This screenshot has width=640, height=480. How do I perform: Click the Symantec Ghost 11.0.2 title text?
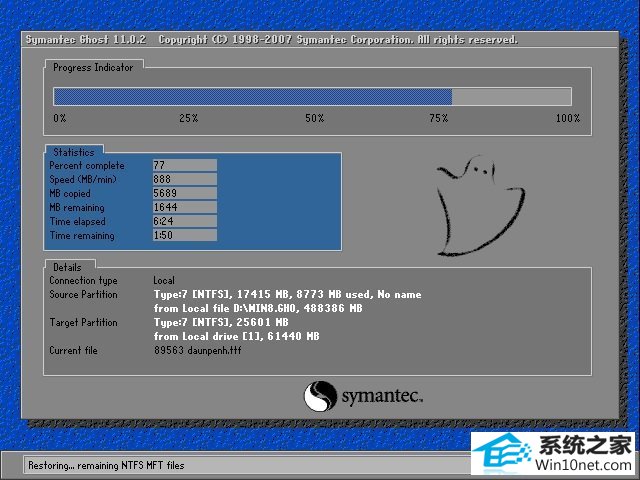click(85, 40)
